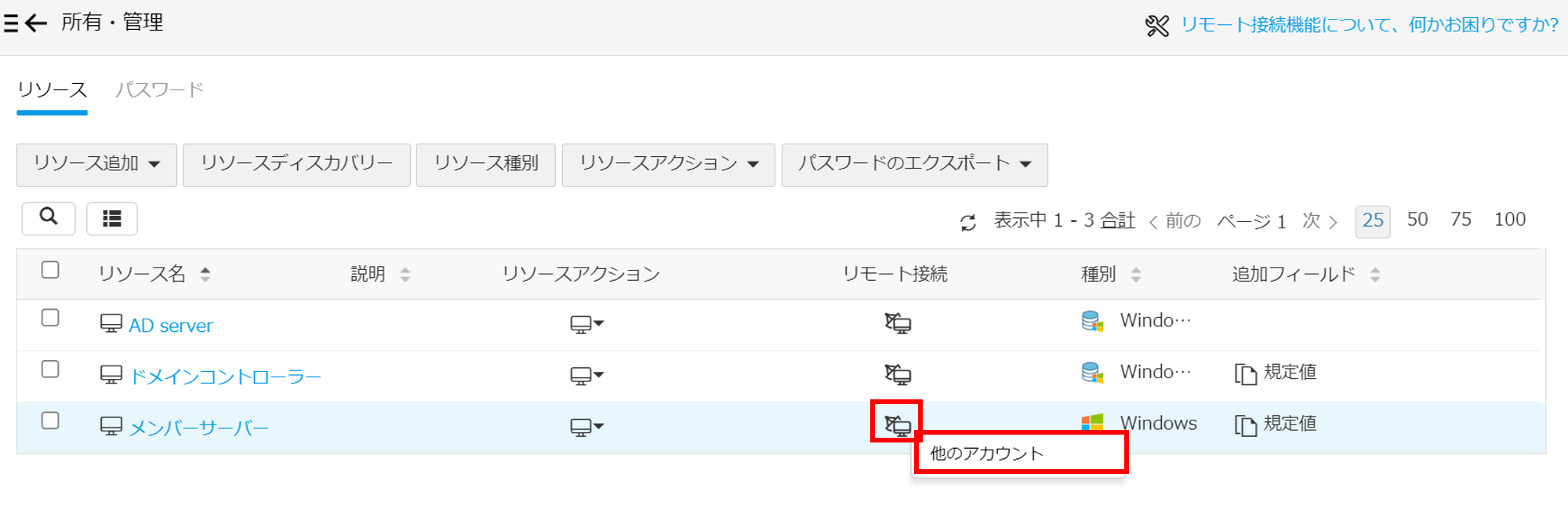The width and height of the screenshot is (1568, 528).
Task: Click the back arrow icon
Action: pos(37,24)
